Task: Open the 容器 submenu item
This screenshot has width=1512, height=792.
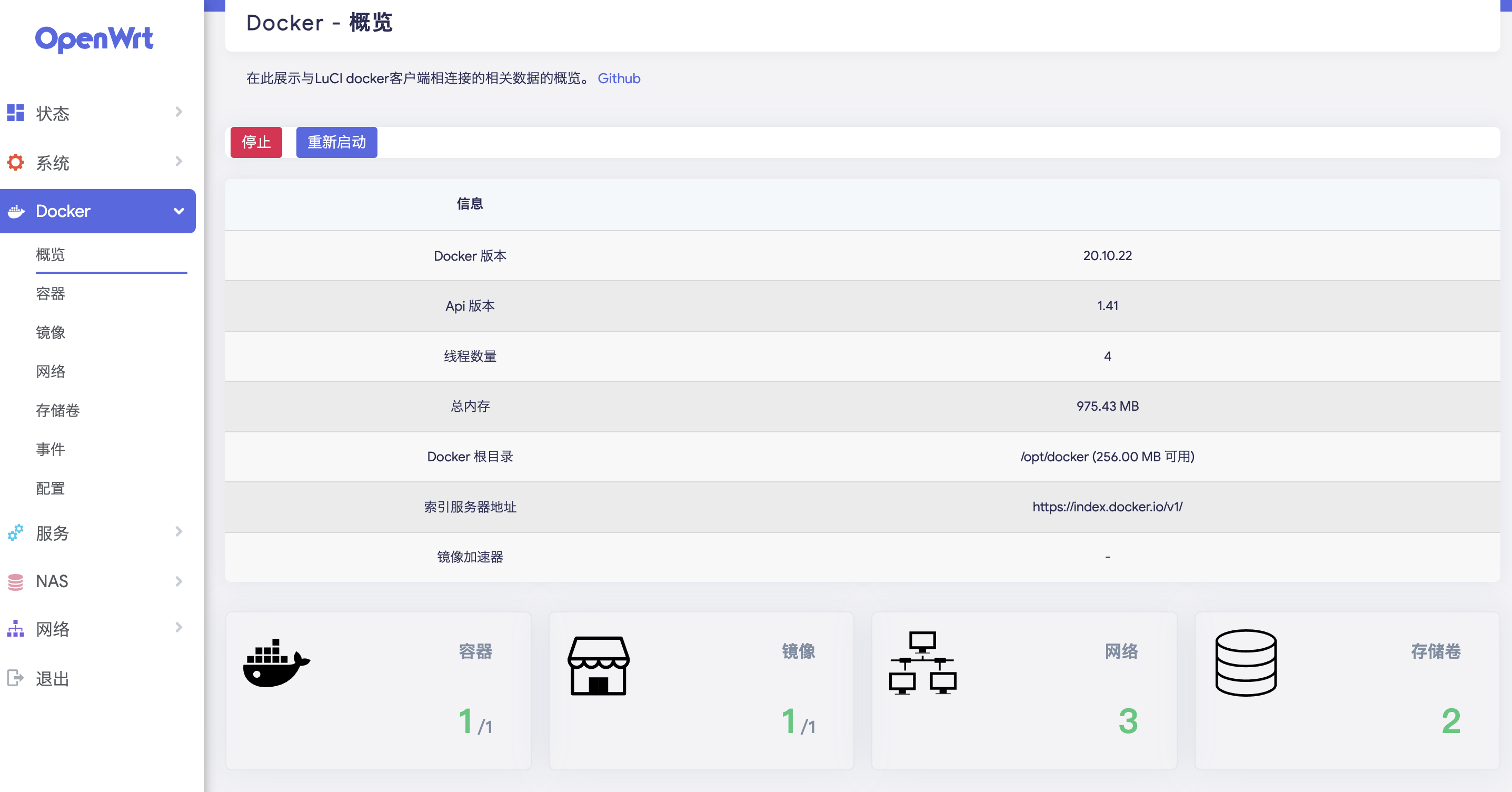Action: pyautogui.click(x=51, y=293)
